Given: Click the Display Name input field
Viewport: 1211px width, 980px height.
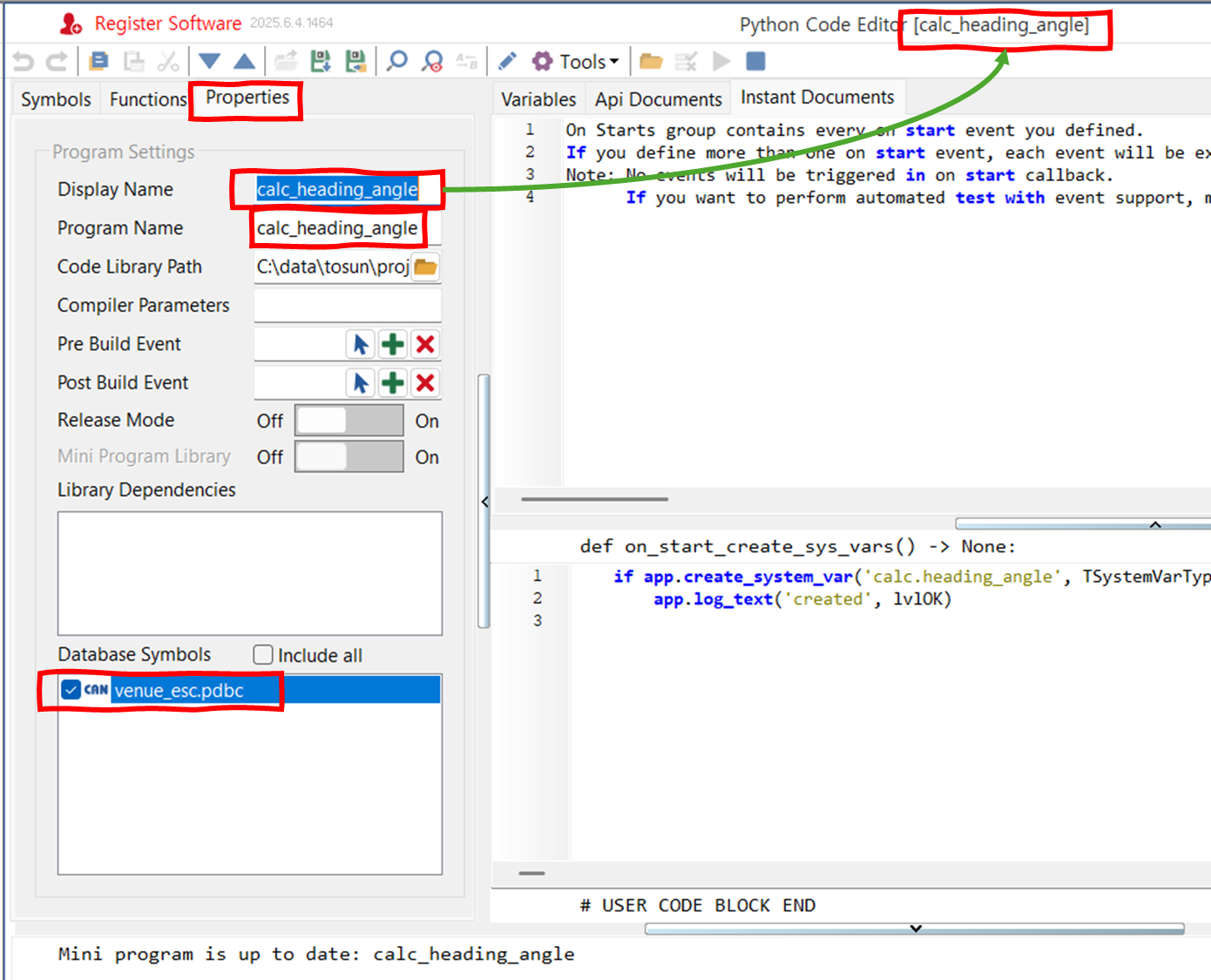Looking at the screenshot, I should [x=348, y=189].
